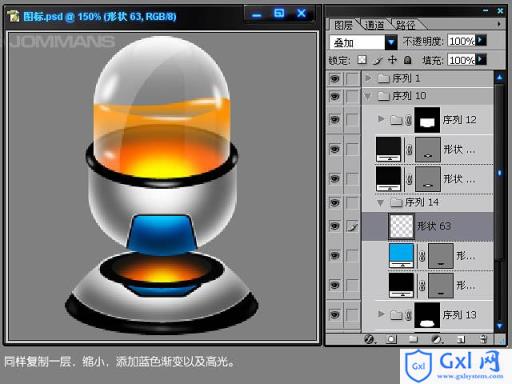Click the new adjustment layer icon

[436, 339]
